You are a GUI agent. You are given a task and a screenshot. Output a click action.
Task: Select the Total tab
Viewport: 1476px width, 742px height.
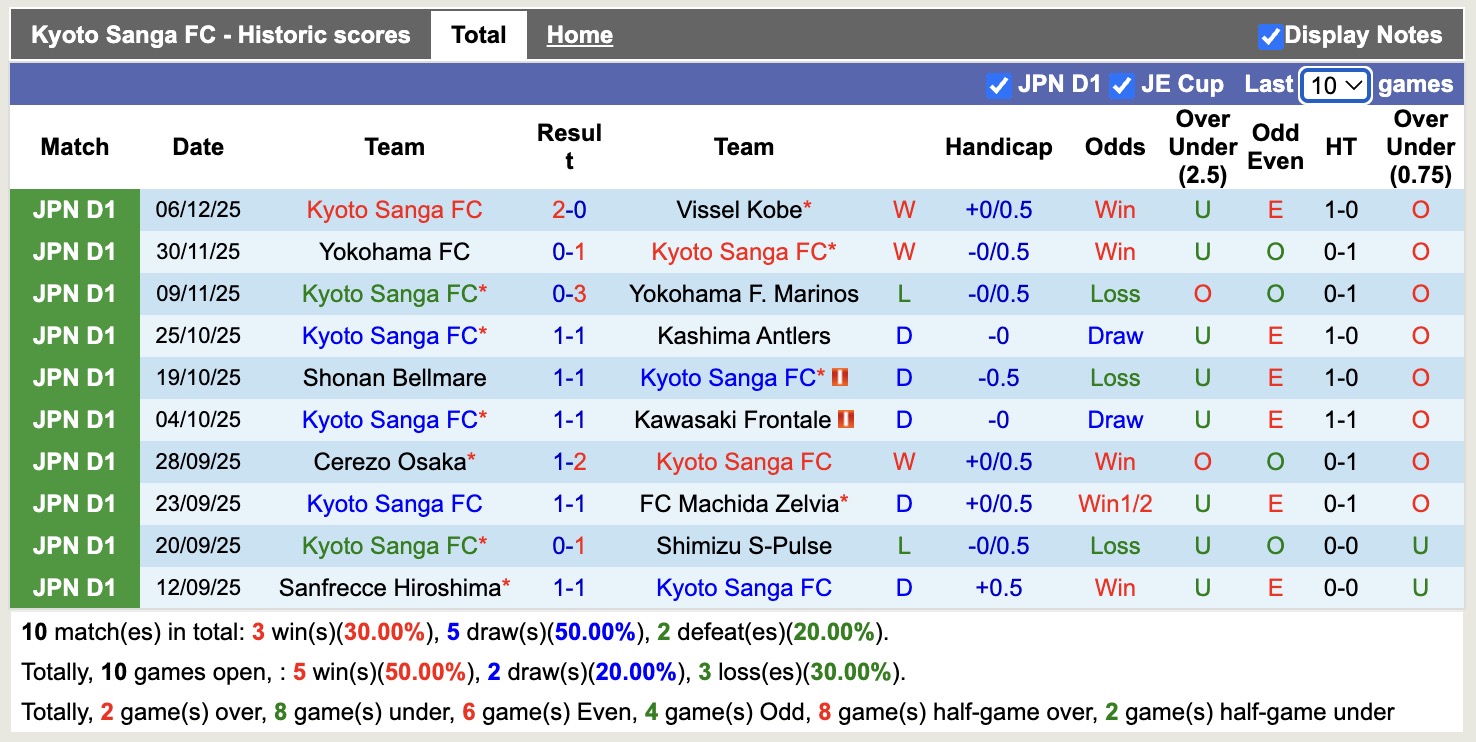pyautogui.click(x=479, y=33)
